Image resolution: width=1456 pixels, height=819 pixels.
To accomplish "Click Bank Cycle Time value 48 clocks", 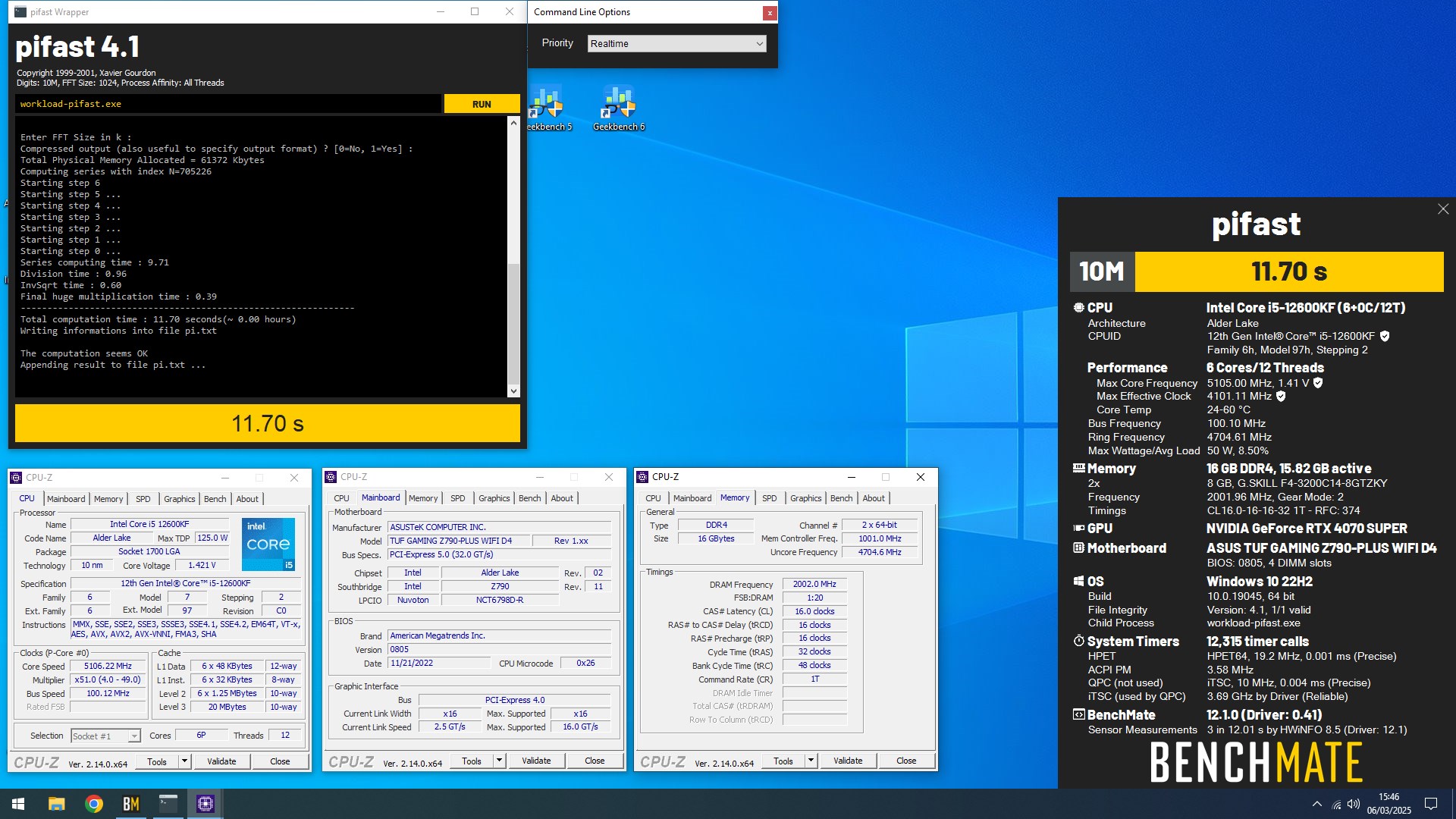I will click(x=814, y=665).
